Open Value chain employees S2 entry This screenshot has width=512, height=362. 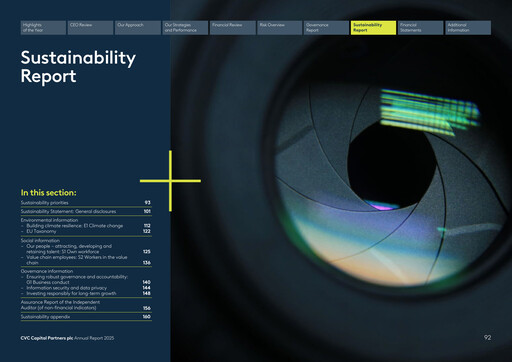coord(86,260)
